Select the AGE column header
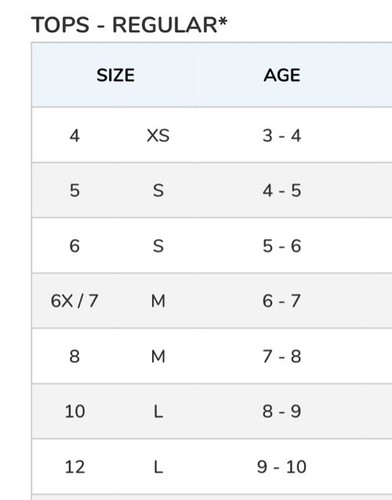Viewport: 392px width, 500px height. (282, 75)
